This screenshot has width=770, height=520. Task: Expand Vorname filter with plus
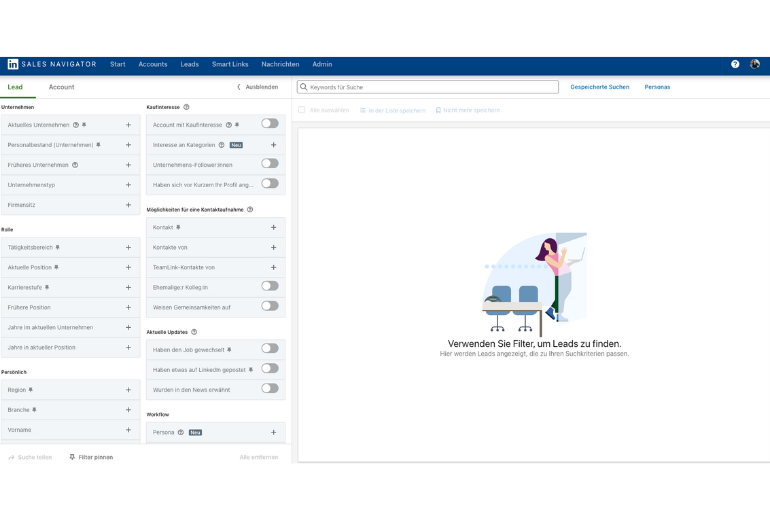[128, 430]
